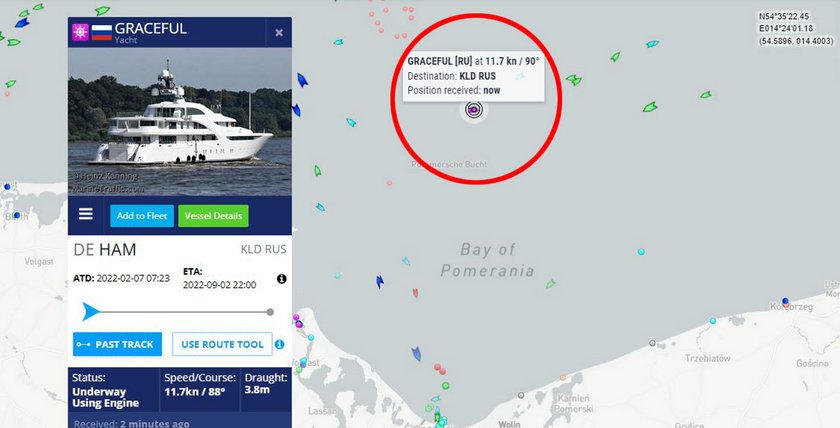840x428 pixels.
Task: Select the blue ship icon above Wolgast coast
Action: [416, 354]
